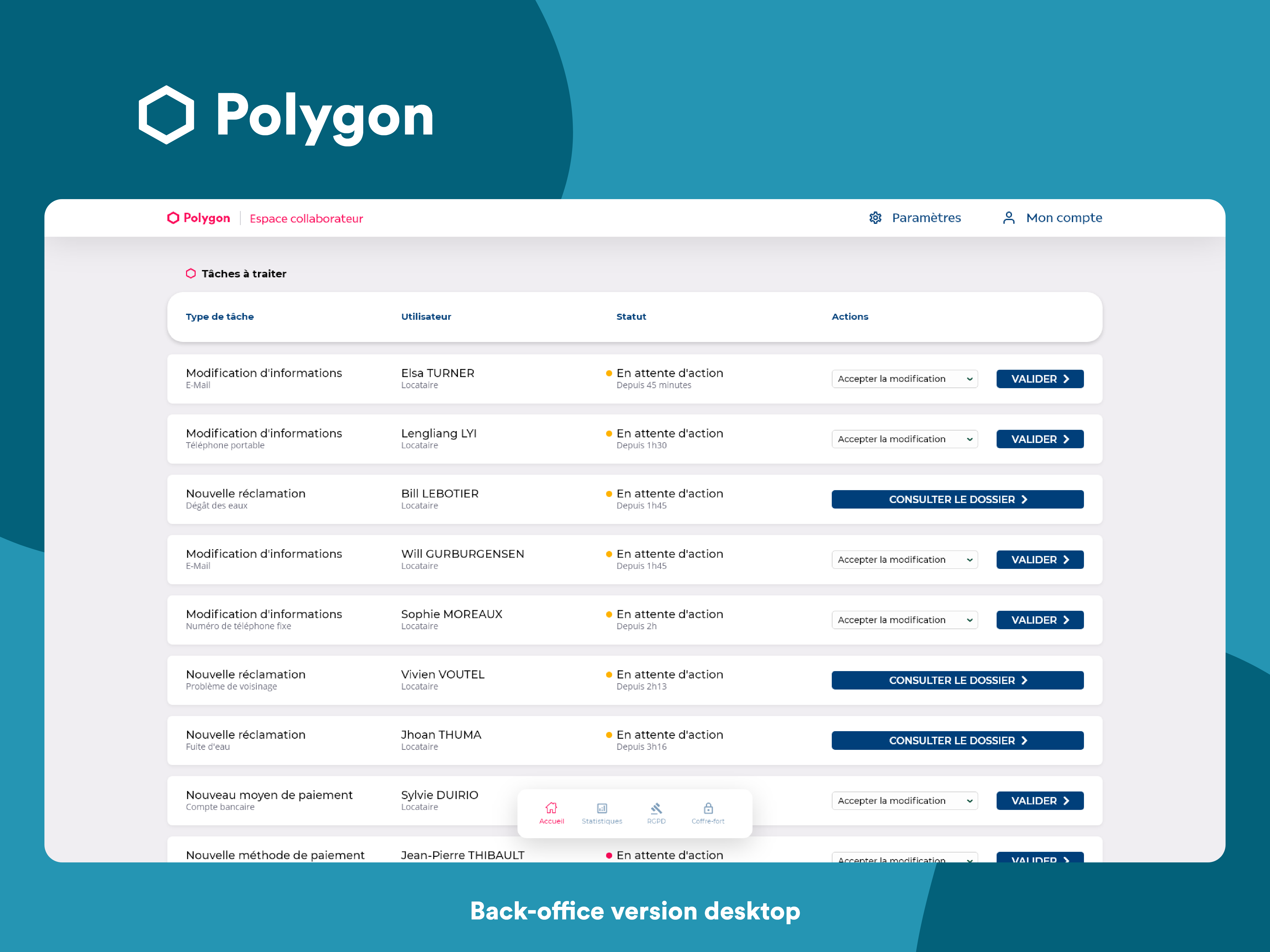The height and width of the screenshot is (952, 1270).
Task: Click the Statut column header
Action: coord(631,316)
